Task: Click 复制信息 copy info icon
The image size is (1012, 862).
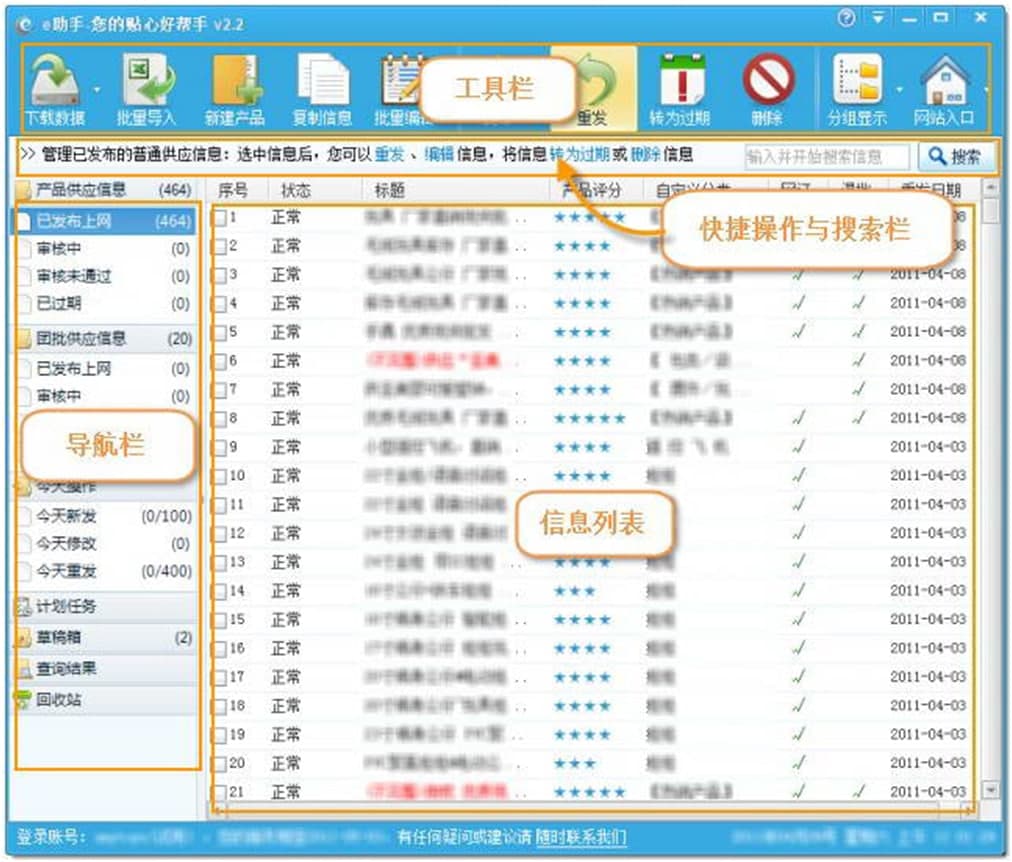Action: (x=323, y=81)
